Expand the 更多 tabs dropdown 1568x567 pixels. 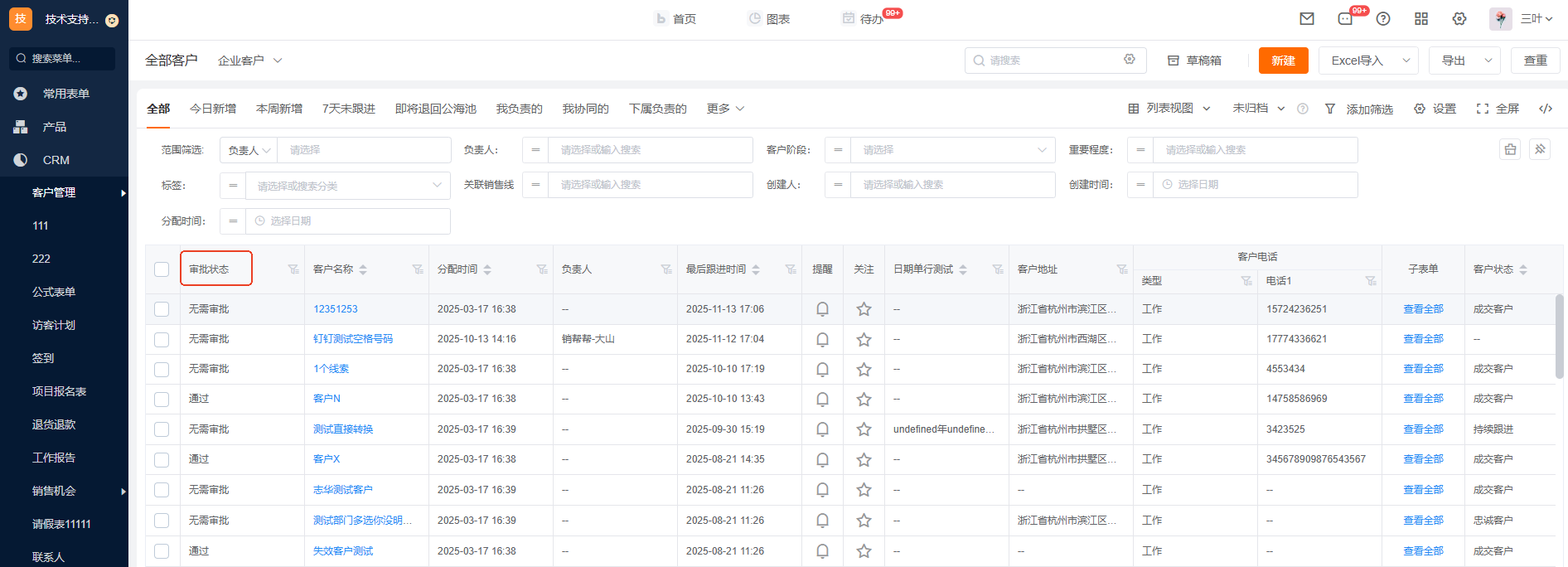pos(725,109)
